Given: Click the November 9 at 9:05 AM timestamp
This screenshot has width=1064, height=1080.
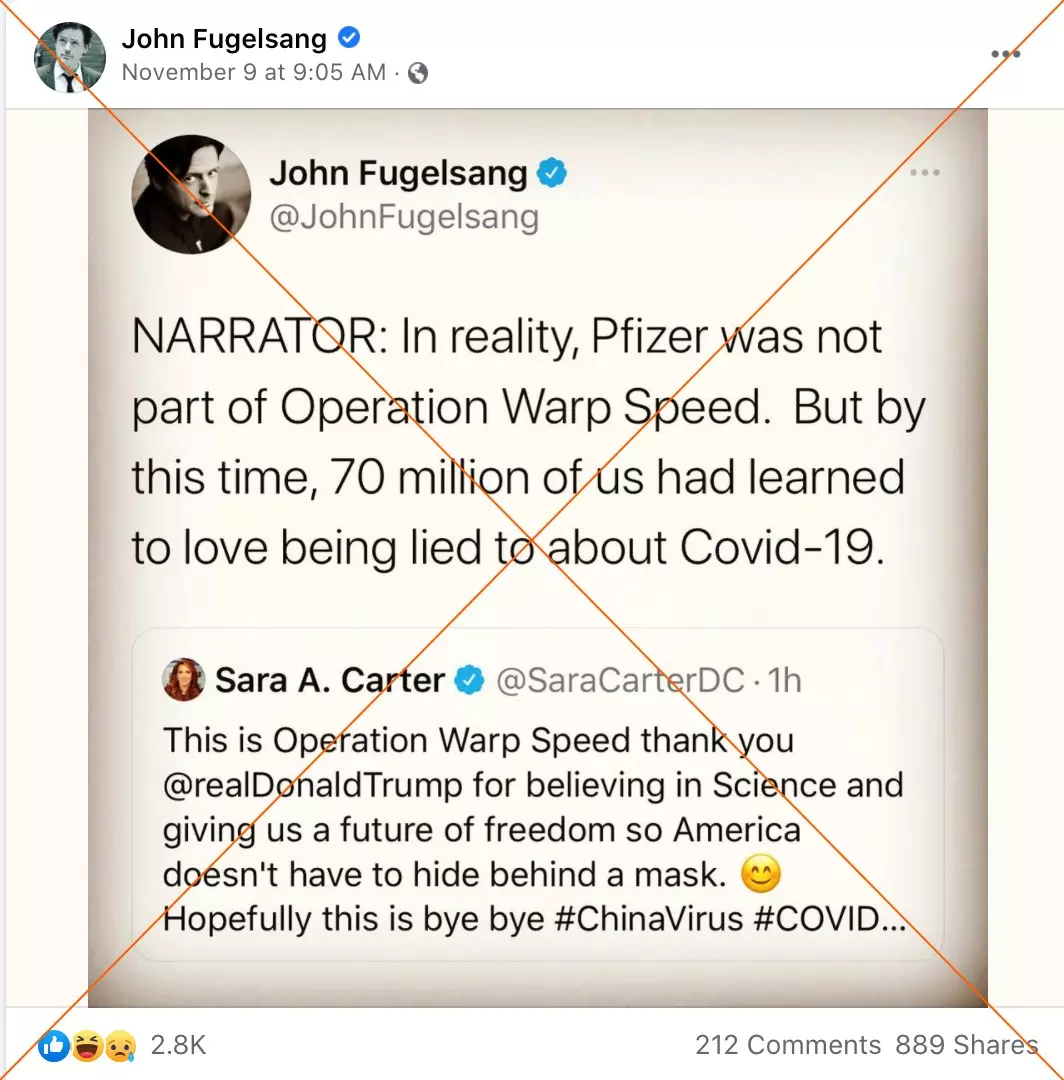Looking at the screenshot, I should coord(253,72).
